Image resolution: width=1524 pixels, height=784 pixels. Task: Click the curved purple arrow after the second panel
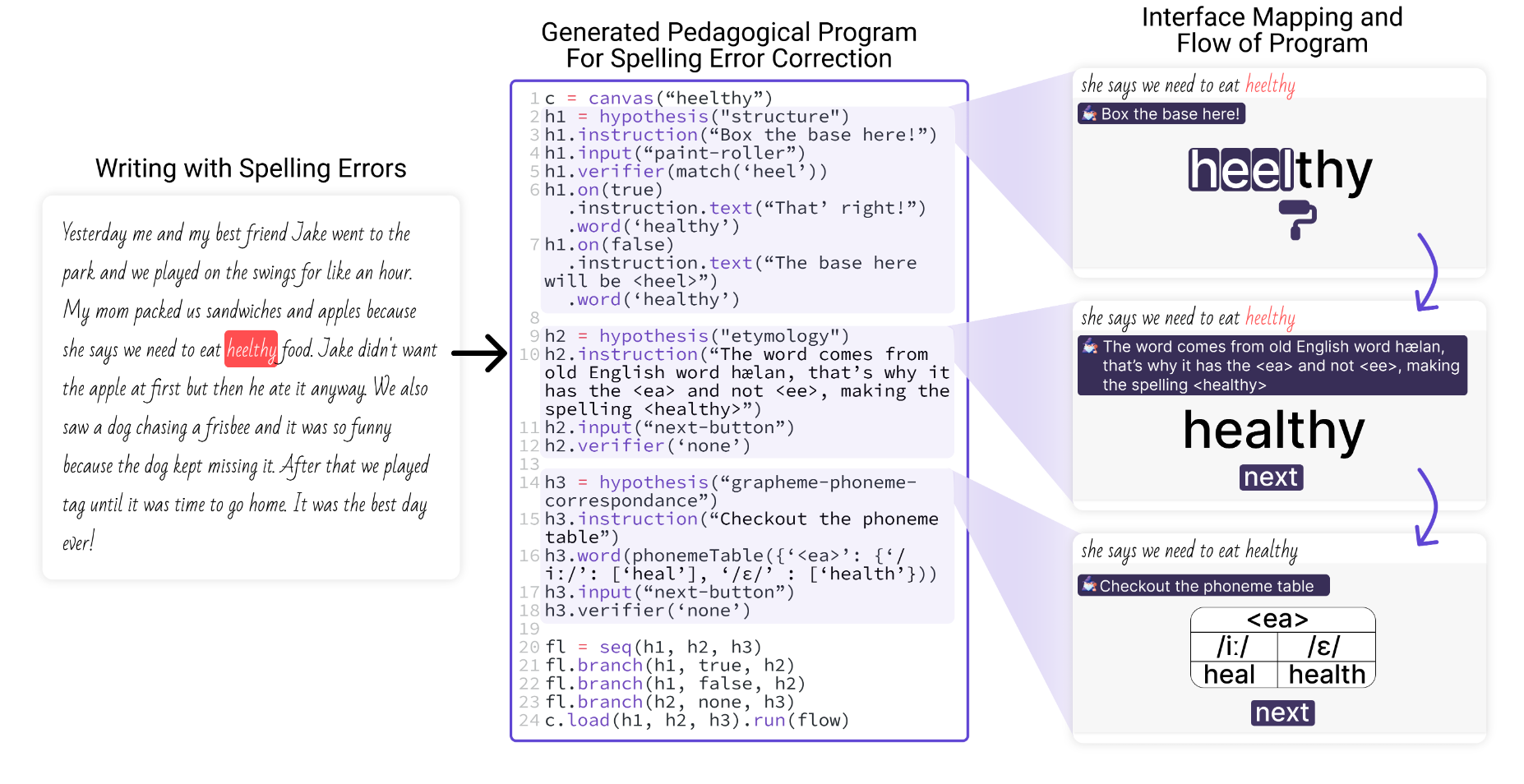(1429, 508)
